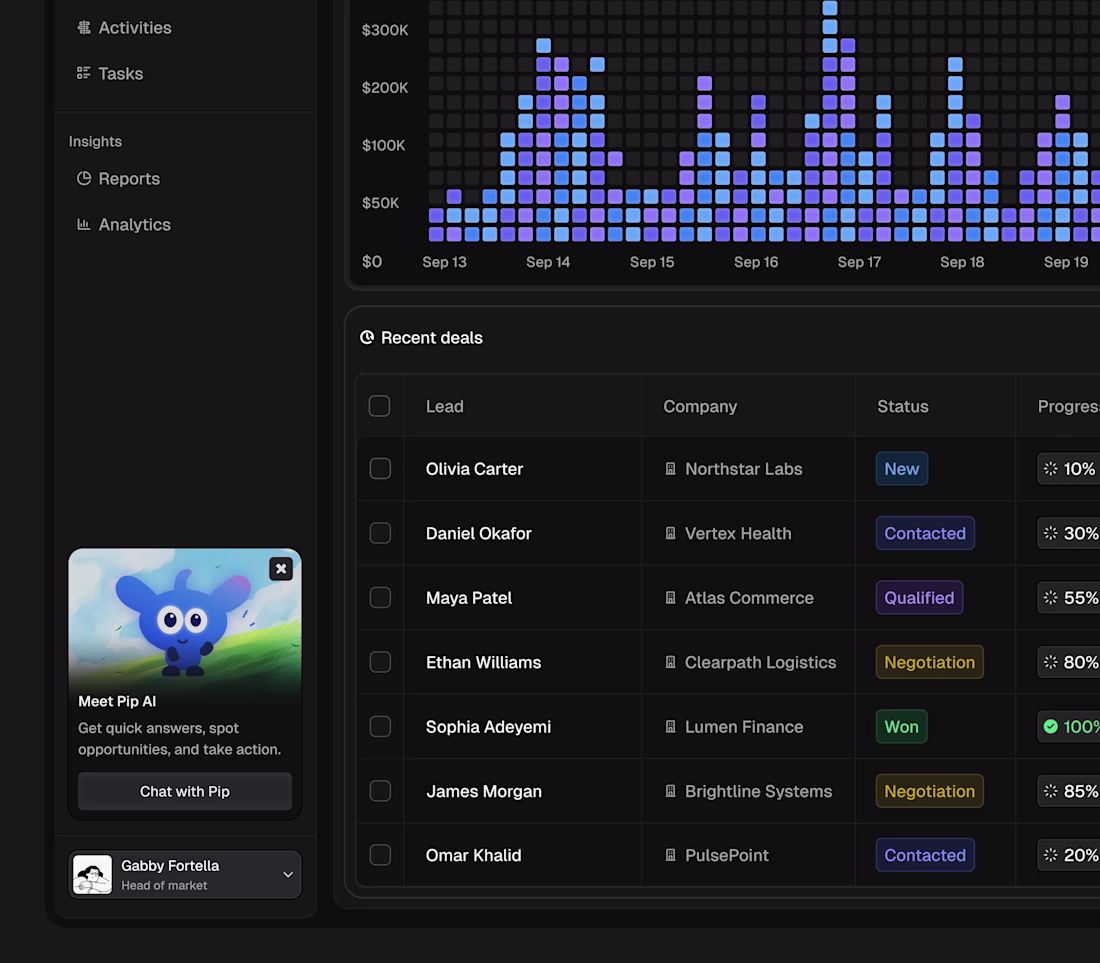
Task: Click the Qualified status badge
Action: point(919,598)
